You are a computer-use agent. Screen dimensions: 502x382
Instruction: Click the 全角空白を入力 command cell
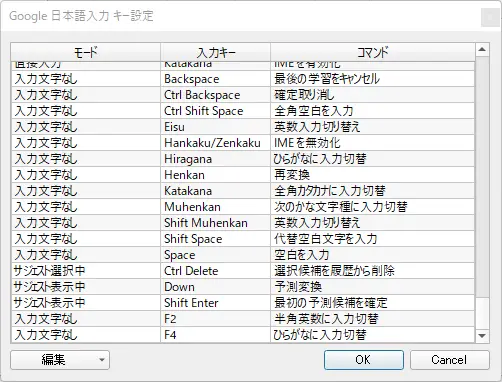click(373, 111)
